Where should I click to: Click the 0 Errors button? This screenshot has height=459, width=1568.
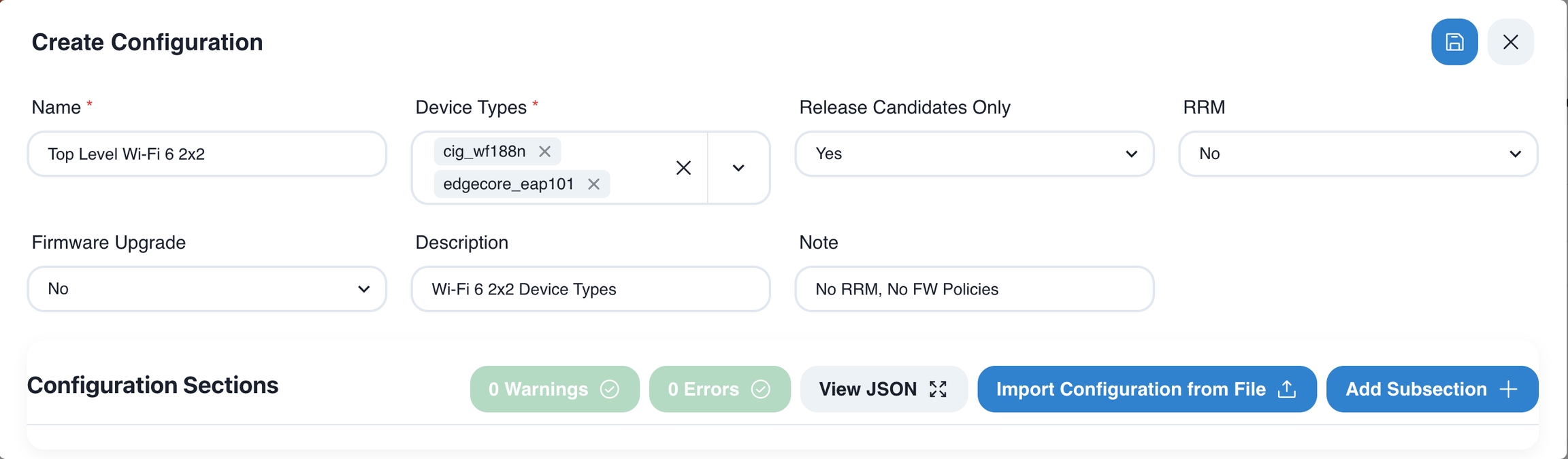pyautogui.click(x=719, y=389)
